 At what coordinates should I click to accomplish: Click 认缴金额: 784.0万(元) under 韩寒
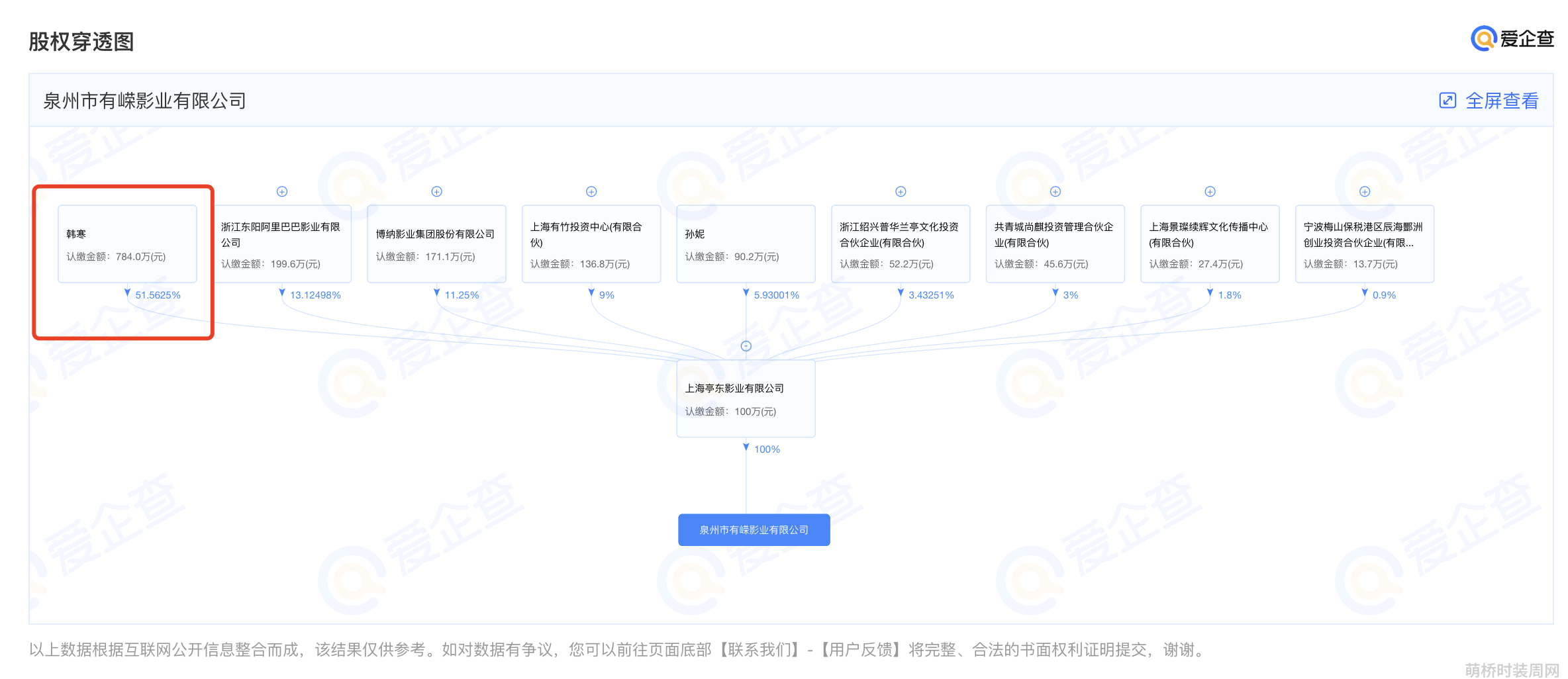[x=116, y=257]
